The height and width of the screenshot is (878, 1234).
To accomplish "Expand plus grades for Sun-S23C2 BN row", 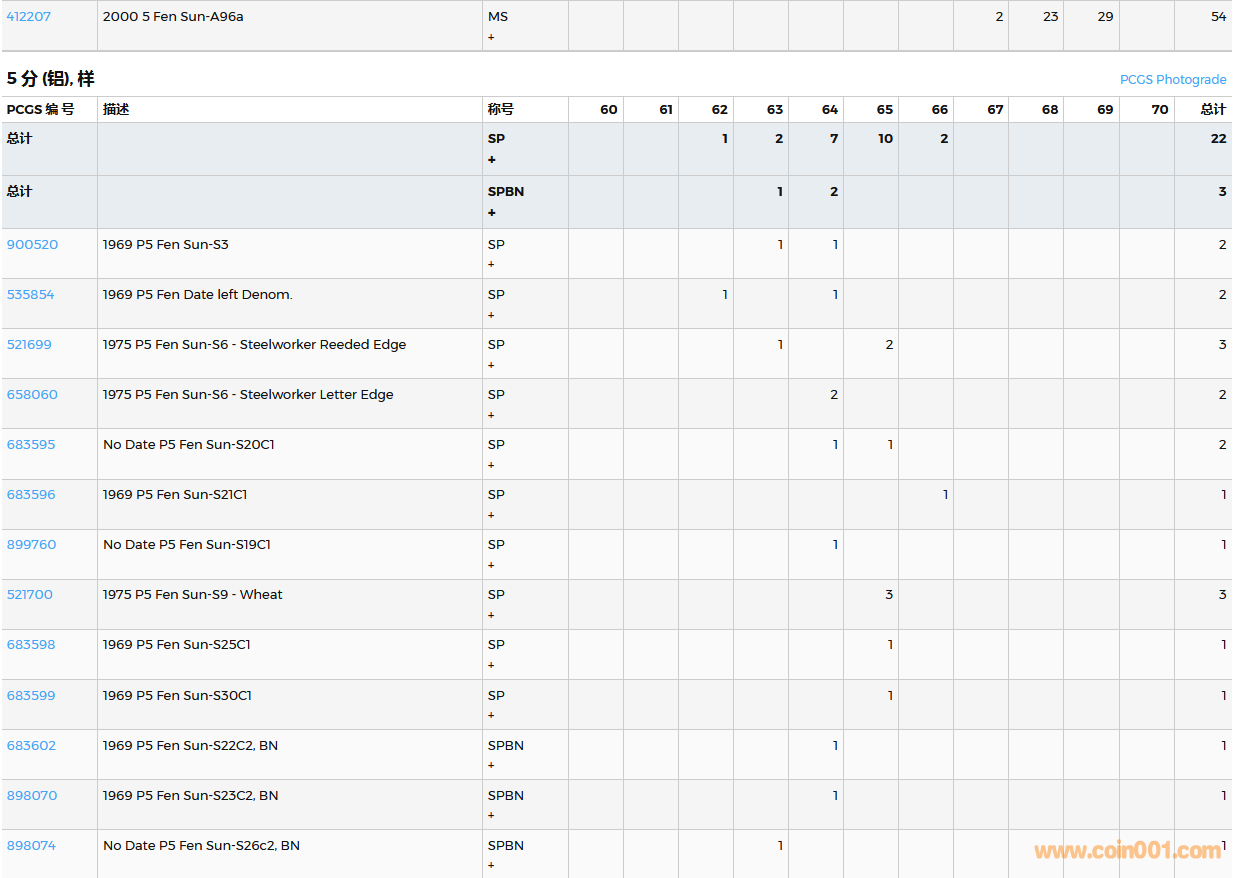I will point(491,815).
